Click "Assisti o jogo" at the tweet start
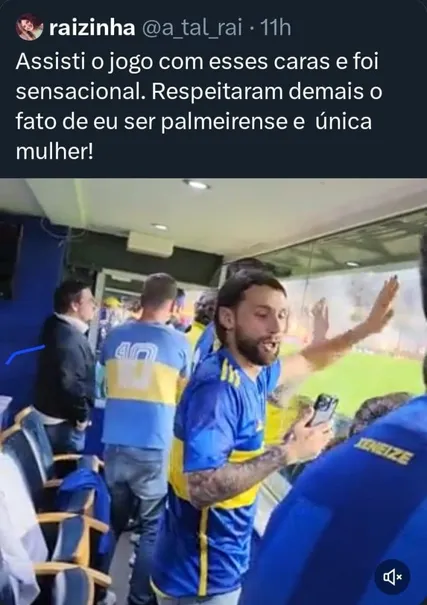 (x=84, y=62)
